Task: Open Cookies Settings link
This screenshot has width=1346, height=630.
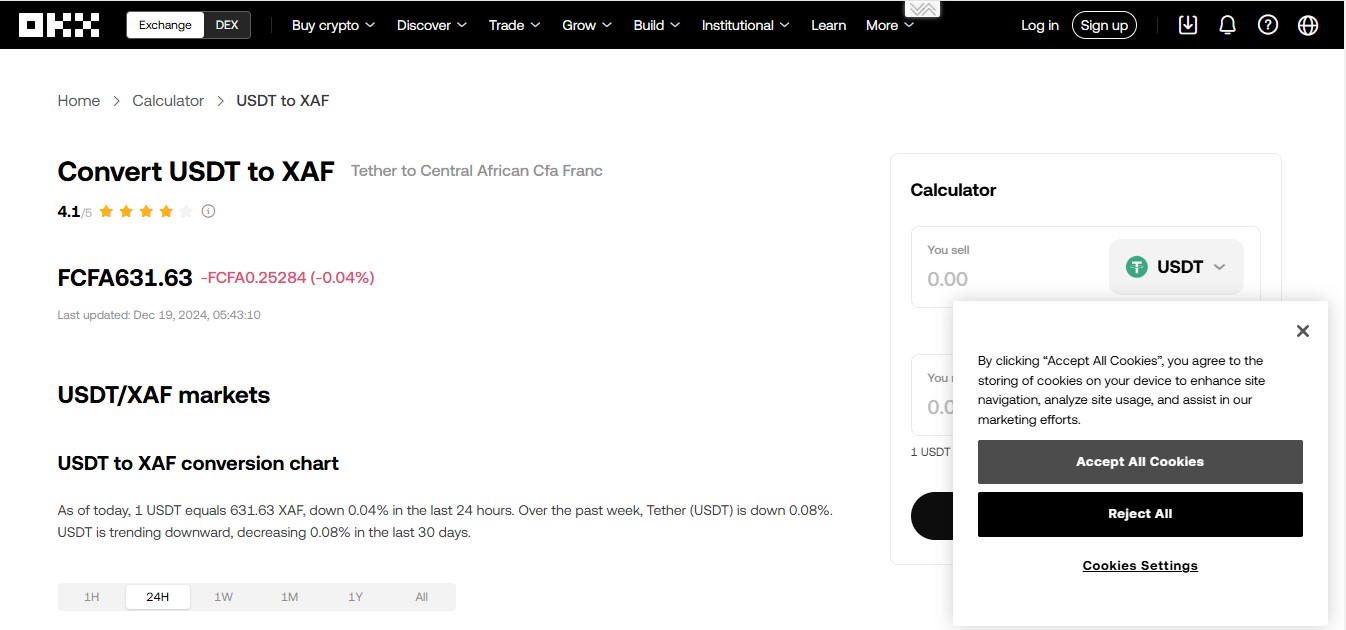Action: coord(1140,566)
